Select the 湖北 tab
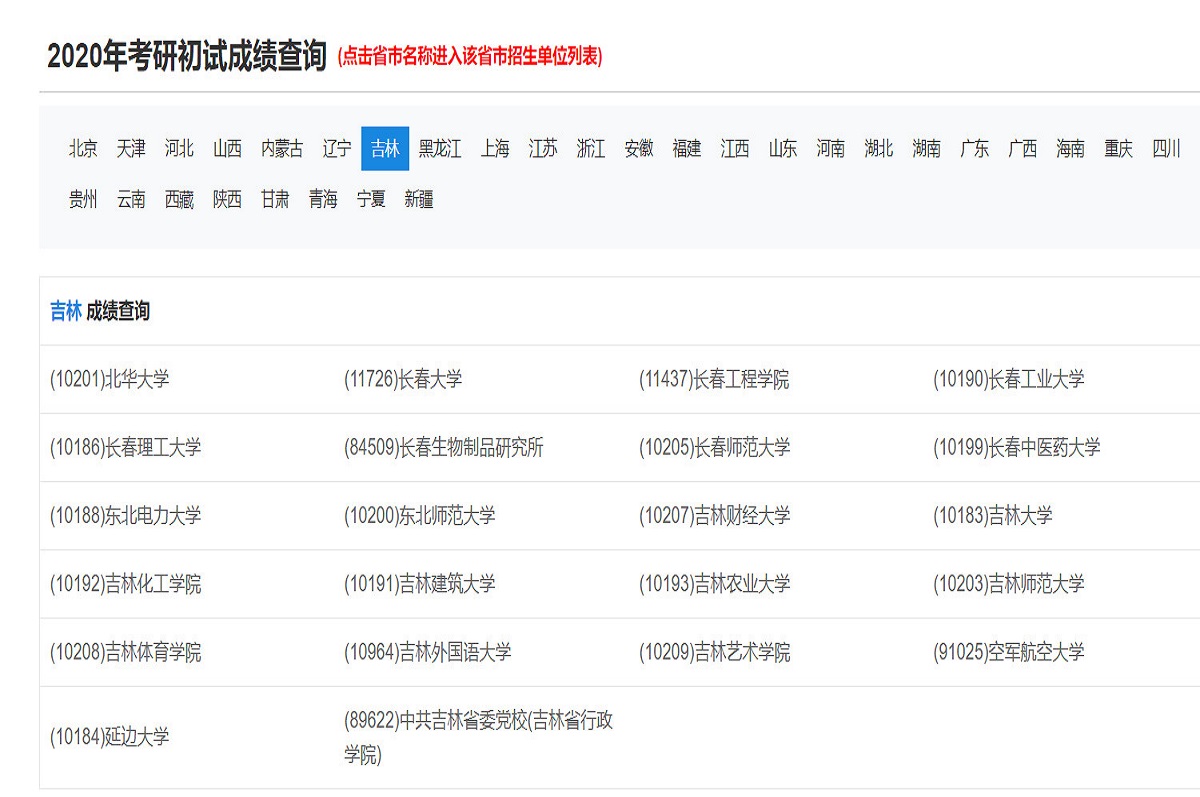Screen dimensions: 1200x797 click(x=879, y=149)
